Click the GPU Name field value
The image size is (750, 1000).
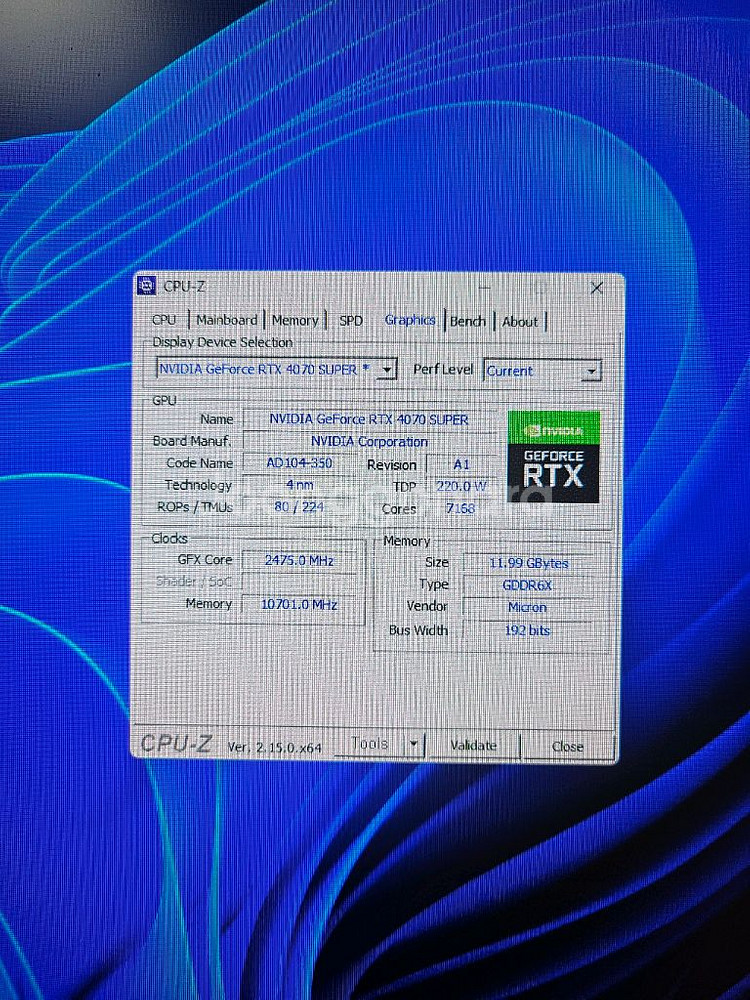click(369, 419)
